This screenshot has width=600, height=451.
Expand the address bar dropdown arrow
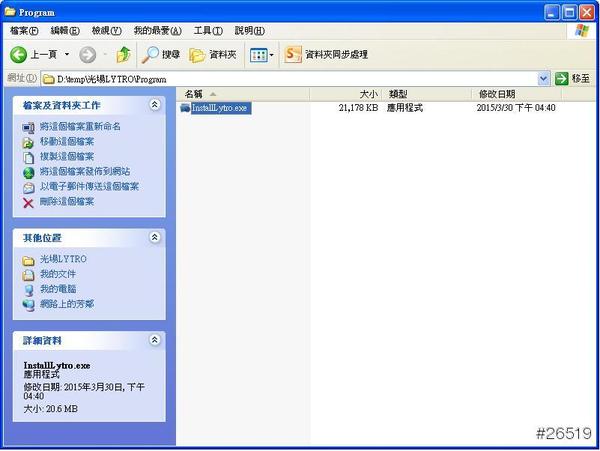(543, 79)
